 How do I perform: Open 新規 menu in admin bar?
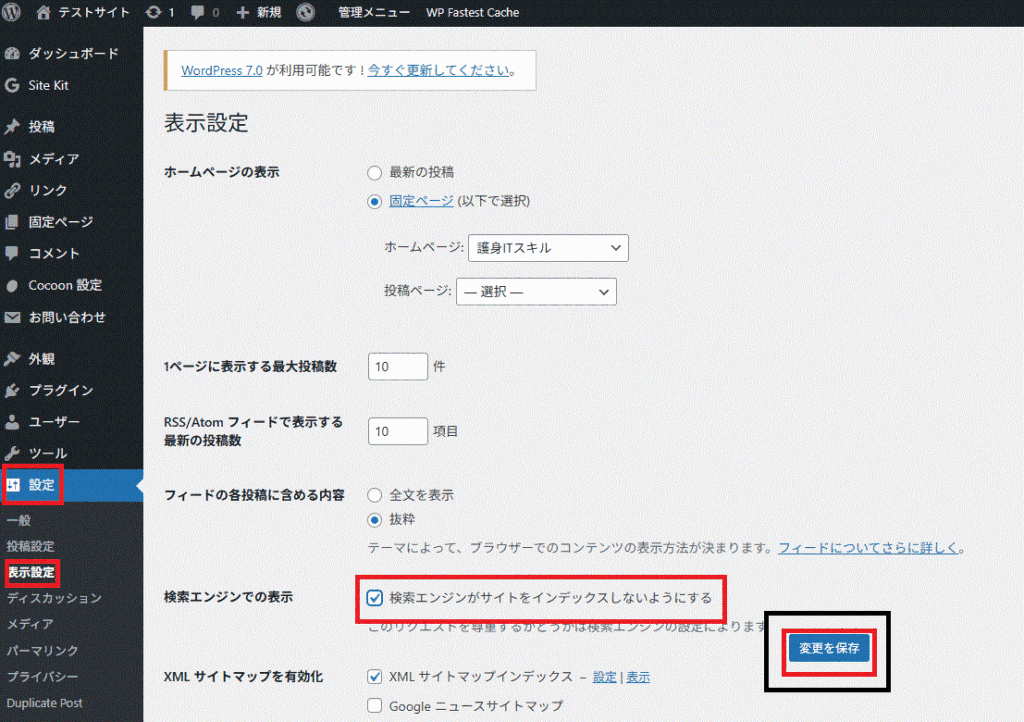(268, 12)
